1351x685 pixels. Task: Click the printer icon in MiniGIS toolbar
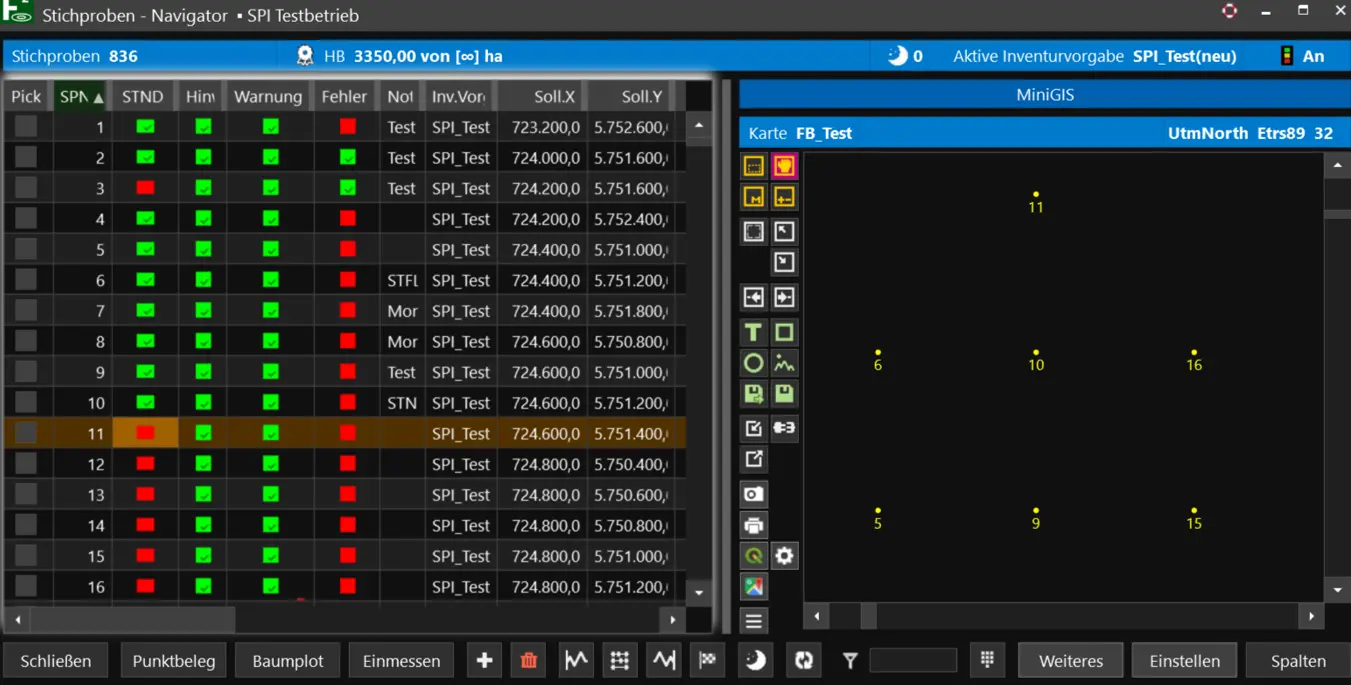coord(754,525)
